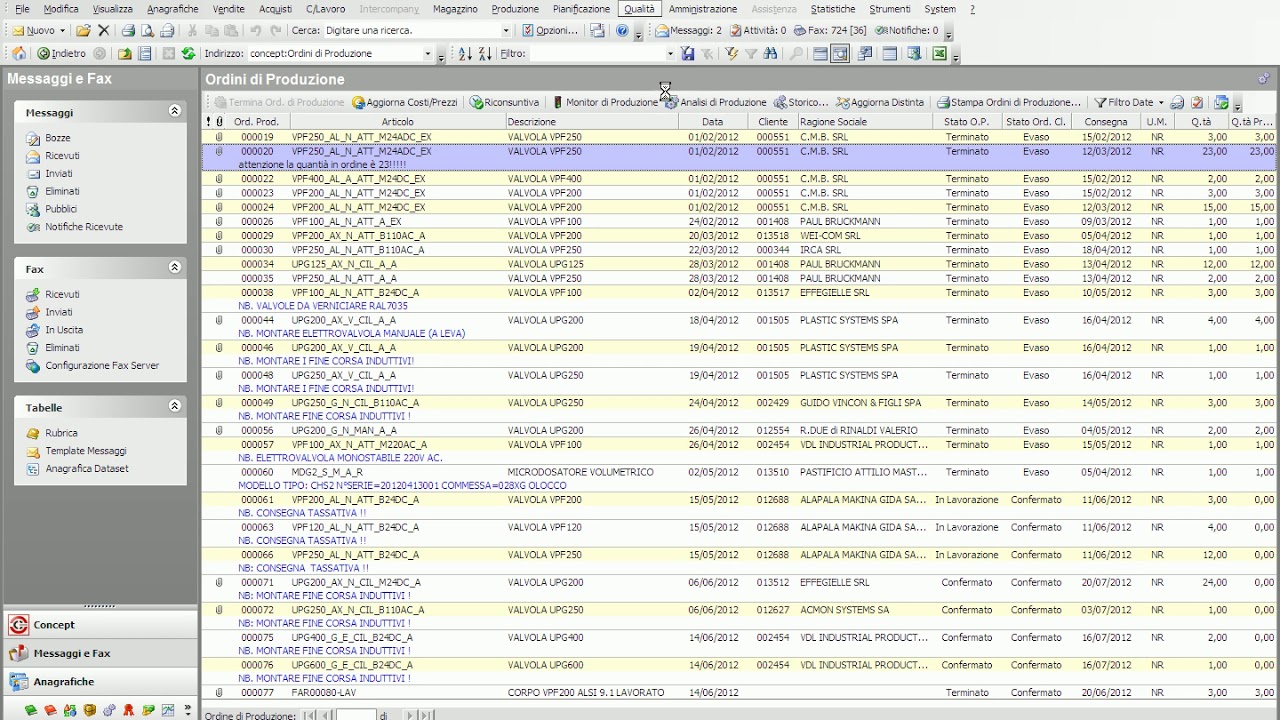
Task: Open Template Messaggi under Tabelle
Action: [x=86, y=451]
